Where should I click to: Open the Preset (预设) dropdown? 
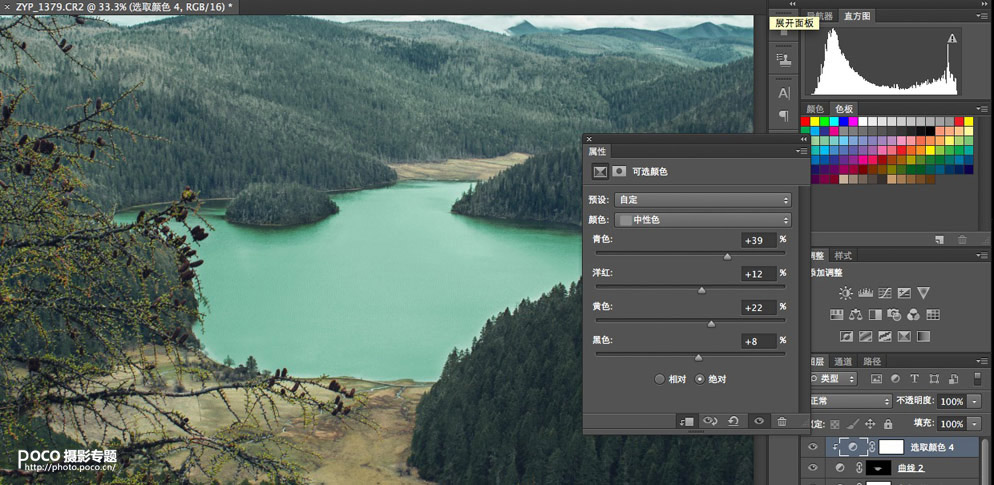pyautogui.click(x=703, y=200)
